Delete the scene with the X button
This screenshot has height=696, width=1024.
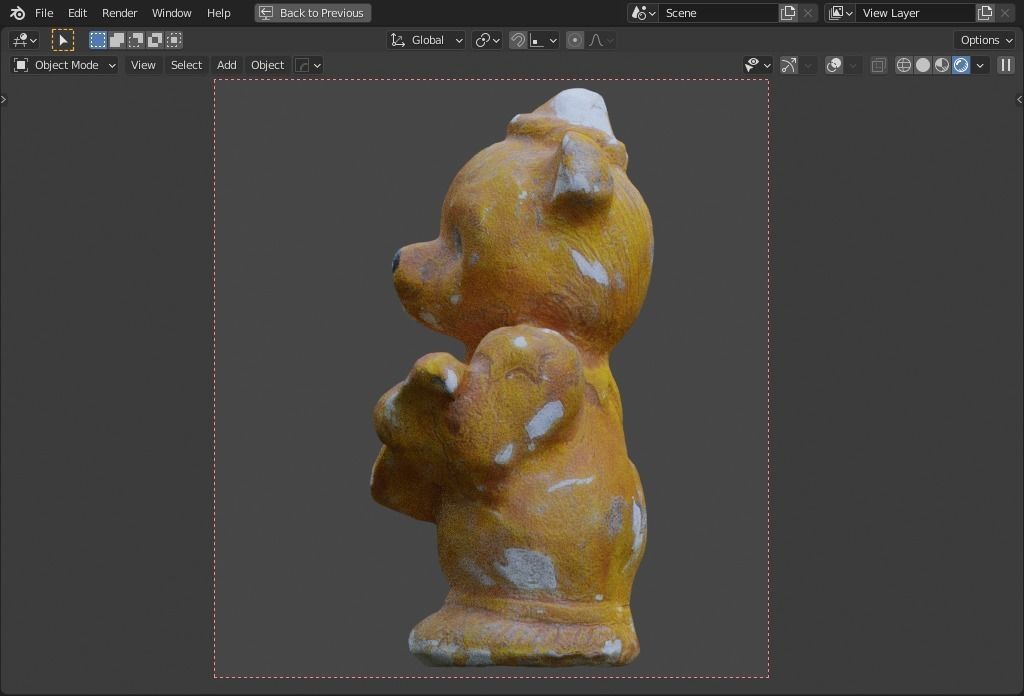point(808,13)
